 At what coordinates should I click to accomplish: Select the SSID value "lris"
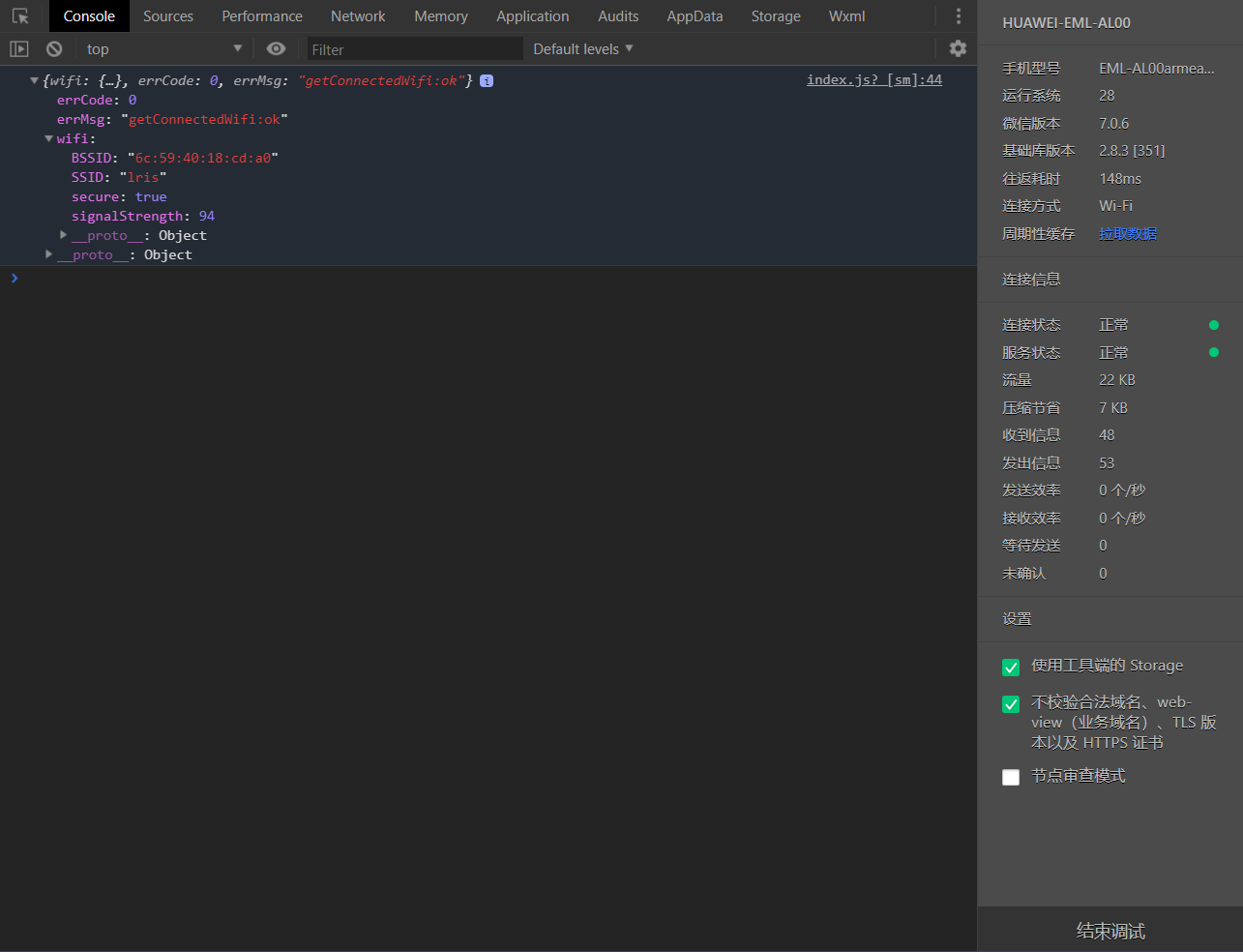point(143,177)
